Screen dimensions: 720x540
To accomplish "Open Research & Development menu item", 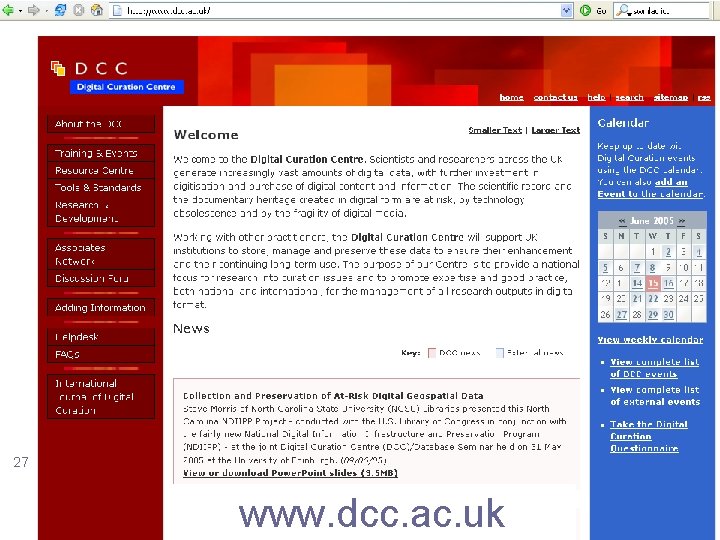I will tap(101, 211).
